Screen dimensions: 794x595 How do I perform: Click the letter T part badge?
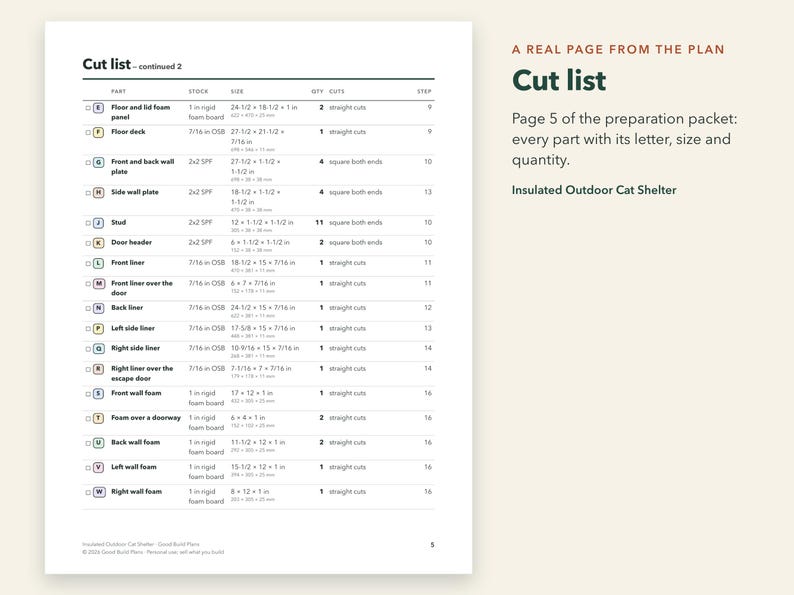coord(99,418)
